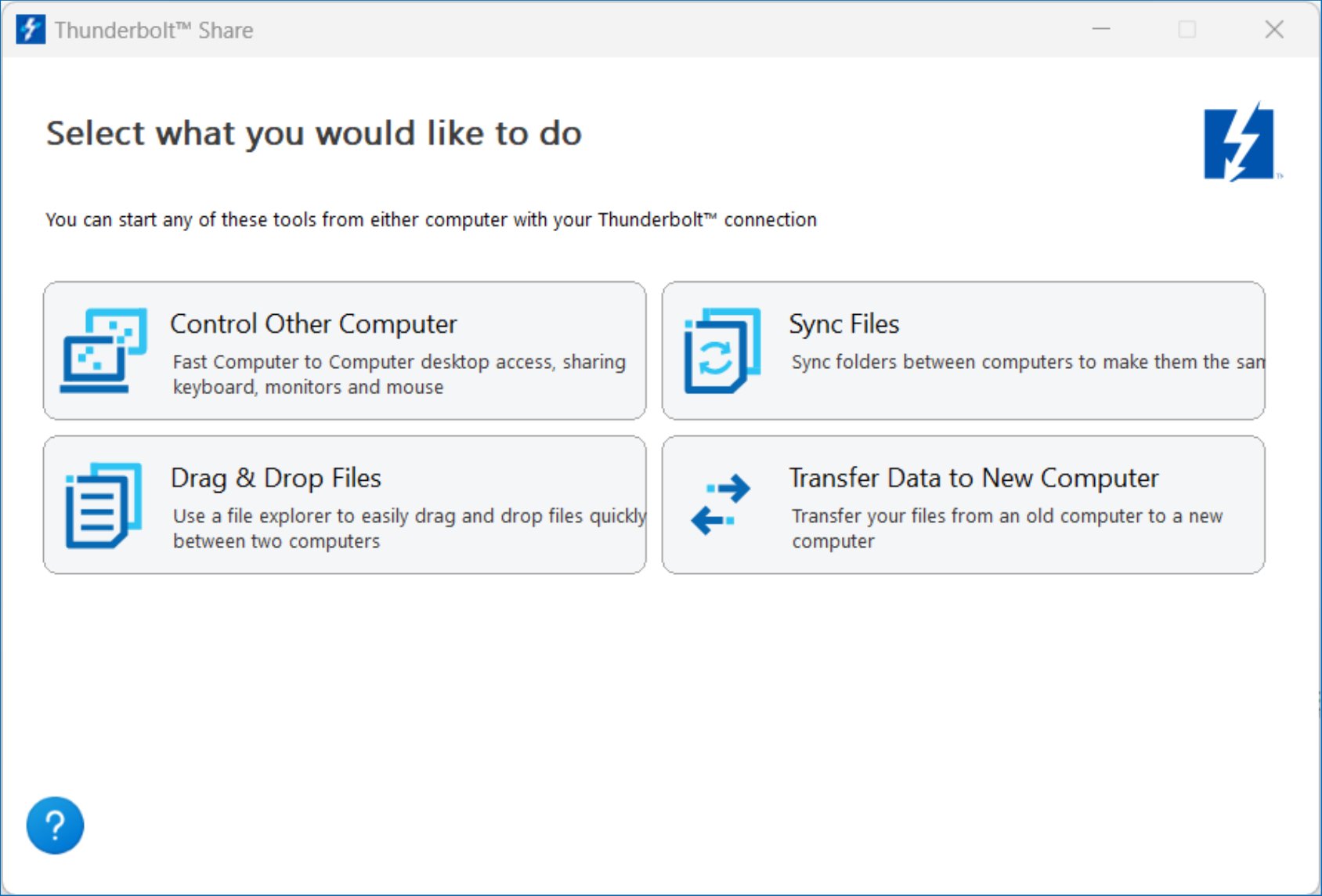This screenshot has width=1322, height=896.
Task: Minimize the Thunderbolt Share window
Action: pos(1101,29)
